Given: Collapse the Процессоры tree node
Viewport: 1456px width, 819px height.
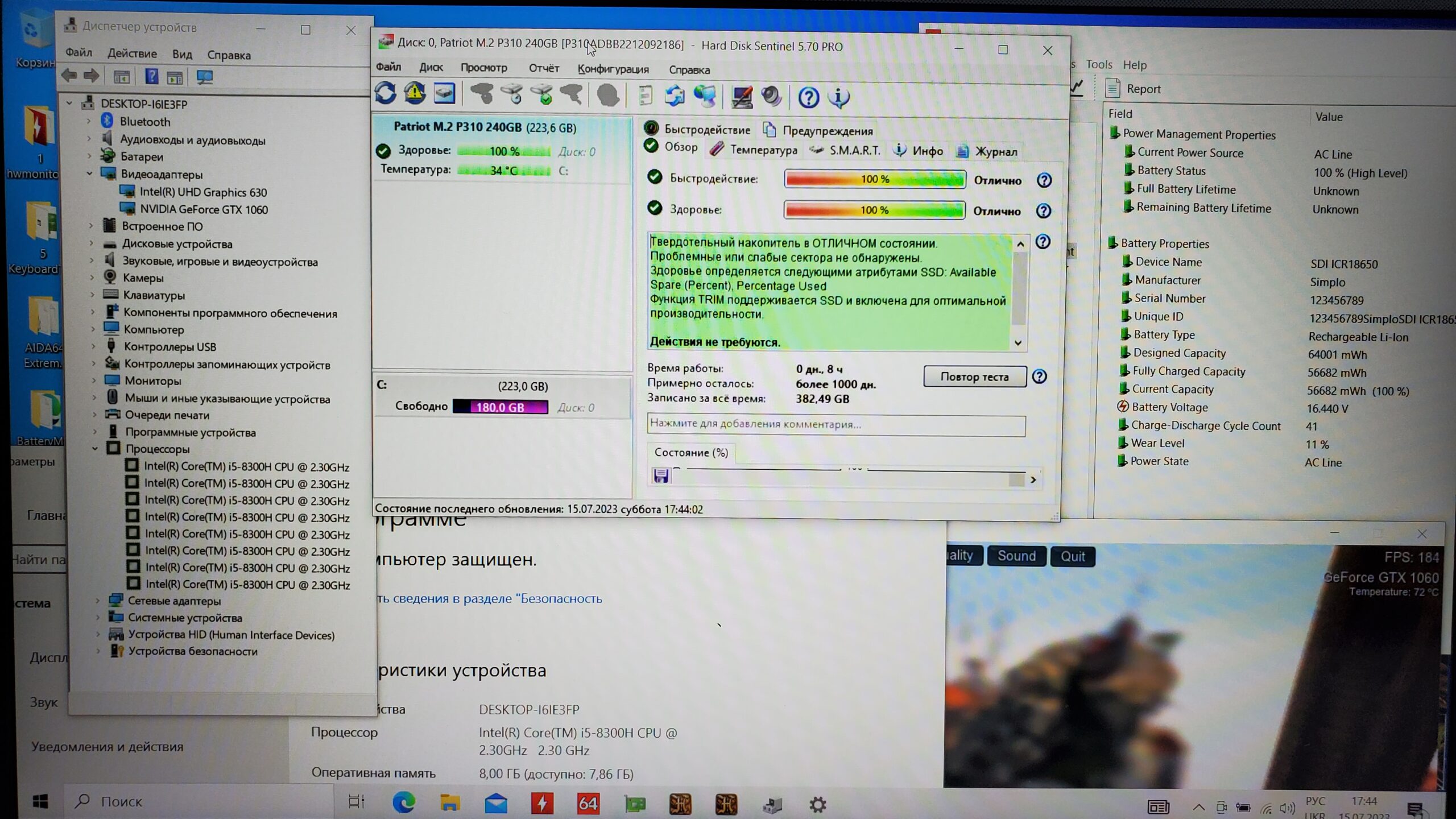Looking at the screenshot, I should point(95,449).
